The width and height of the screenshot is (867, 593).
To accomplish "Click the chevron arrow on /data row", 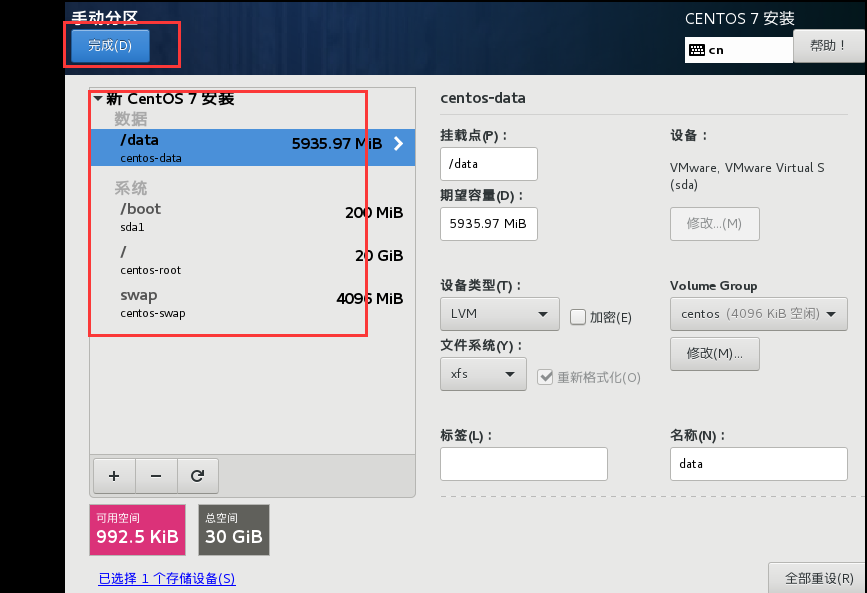I will click(399, 144).
